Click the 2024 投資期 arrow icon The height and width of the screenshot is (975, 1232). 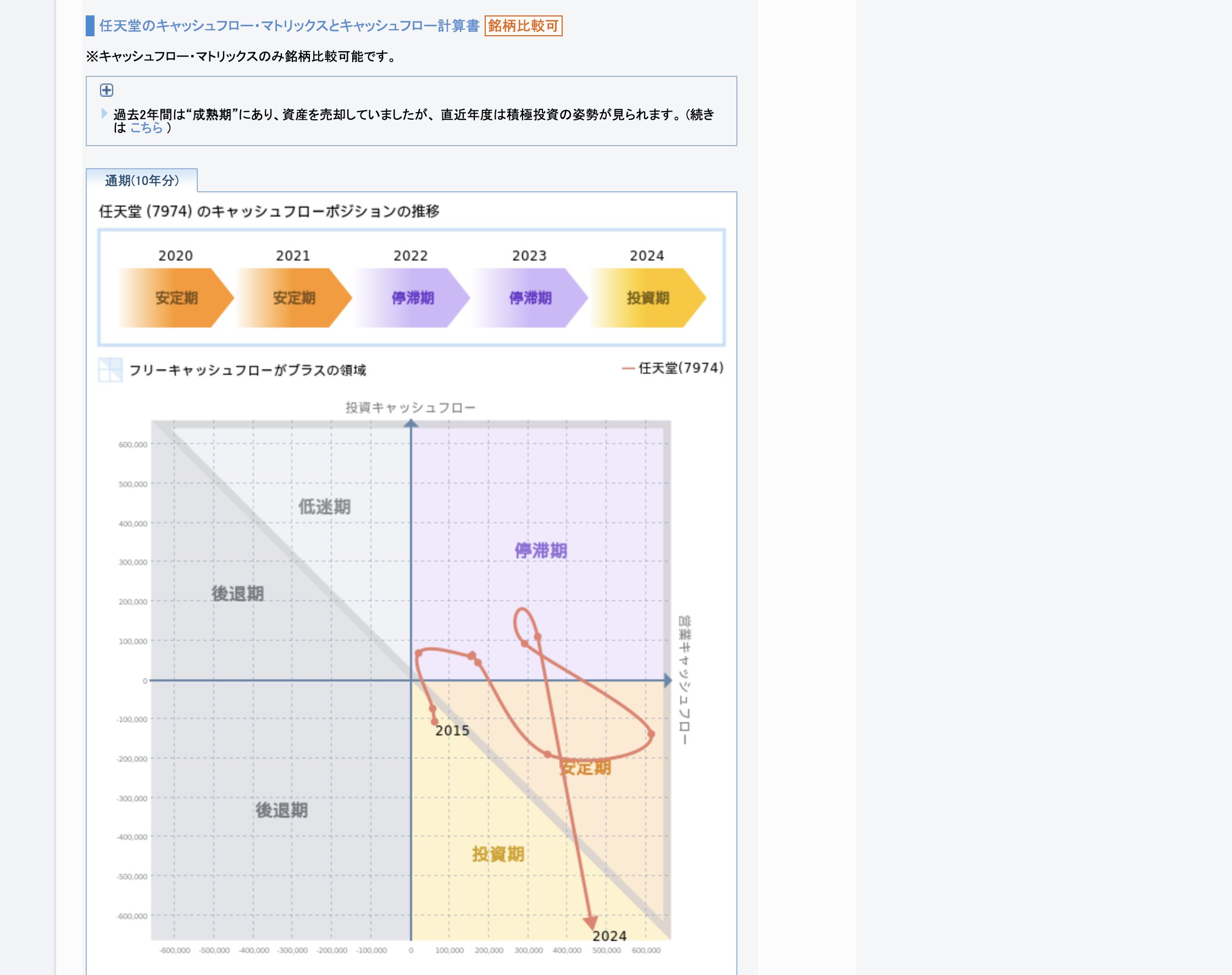(647, 297)
